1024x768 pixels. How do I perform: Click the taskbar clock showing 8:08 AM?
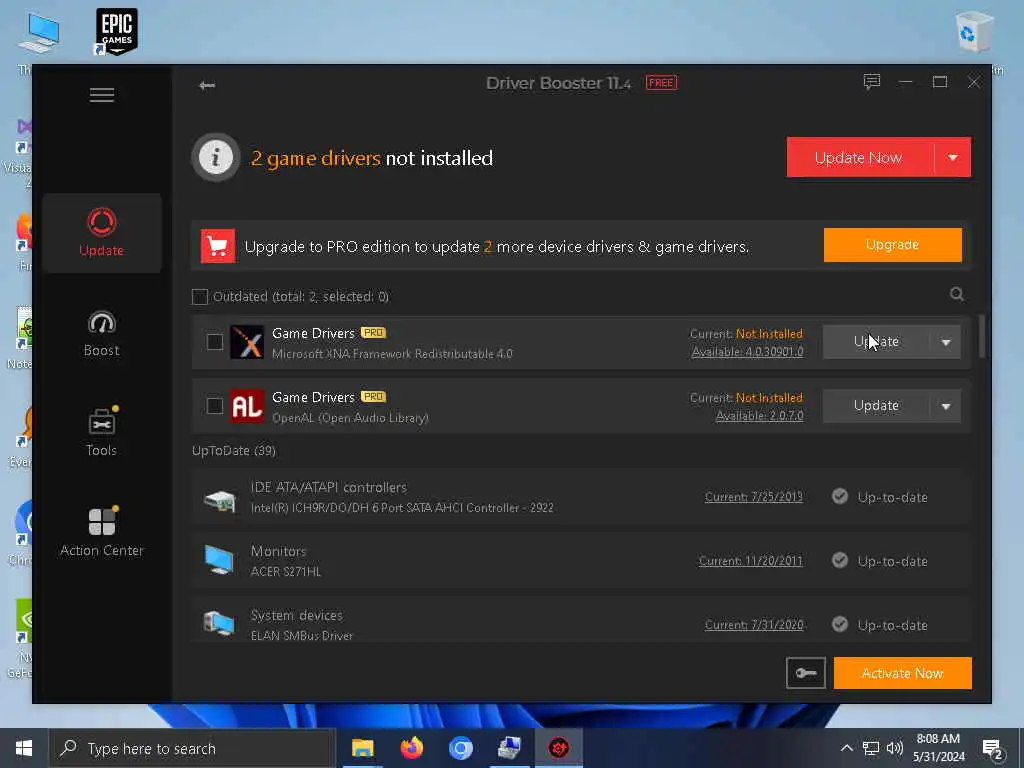938,748
